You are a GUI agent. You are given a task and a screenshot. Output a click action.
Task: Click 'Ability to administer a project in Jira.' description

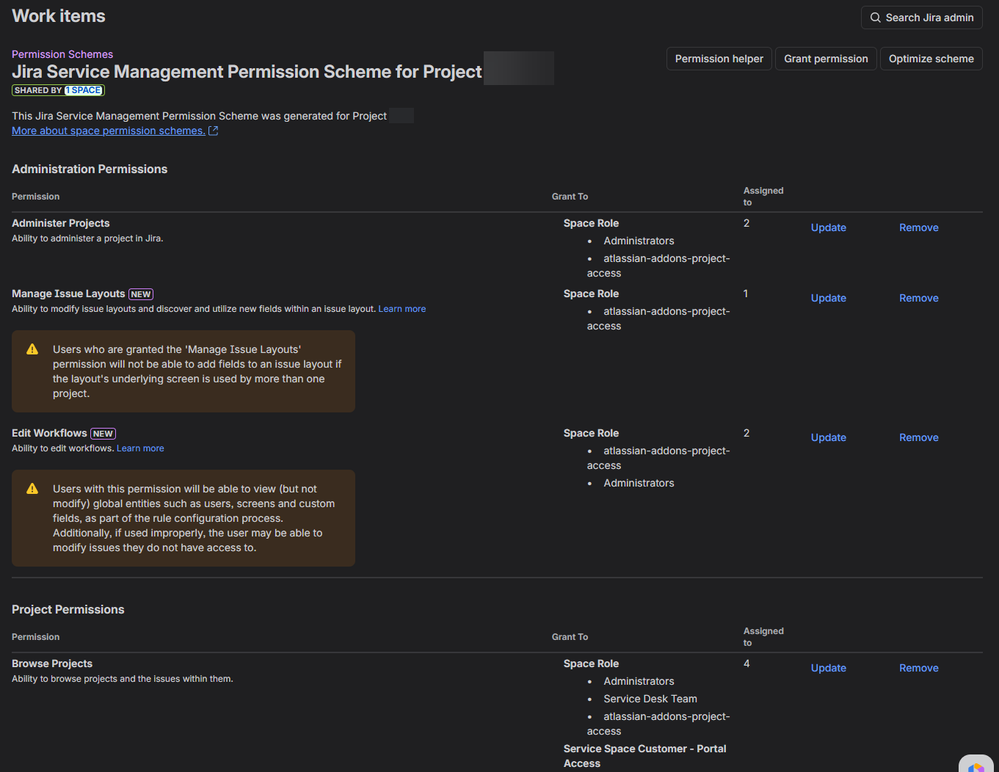[x=87, y=239]
